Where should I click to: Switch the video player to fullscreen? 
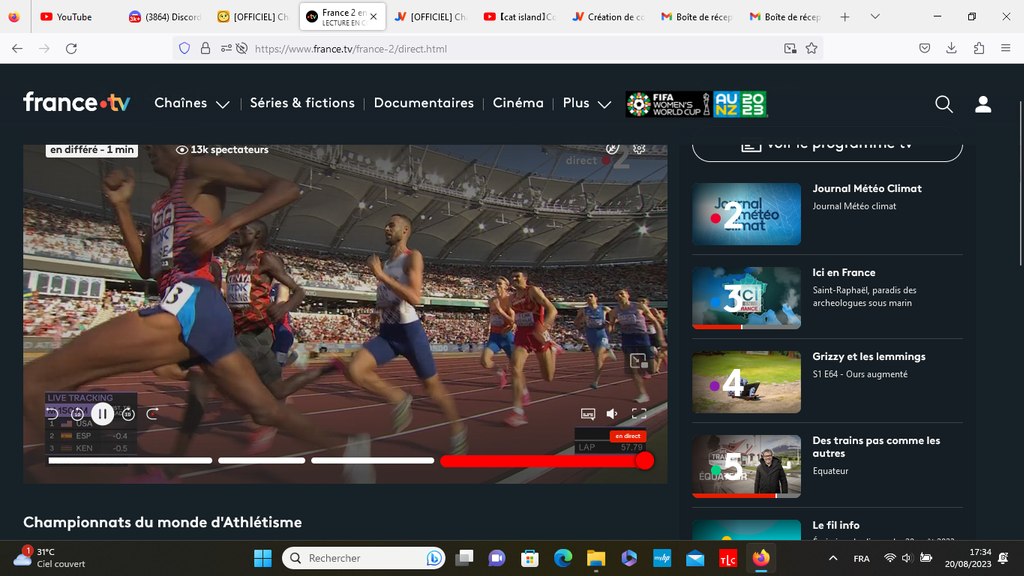(x=639, y=413)
